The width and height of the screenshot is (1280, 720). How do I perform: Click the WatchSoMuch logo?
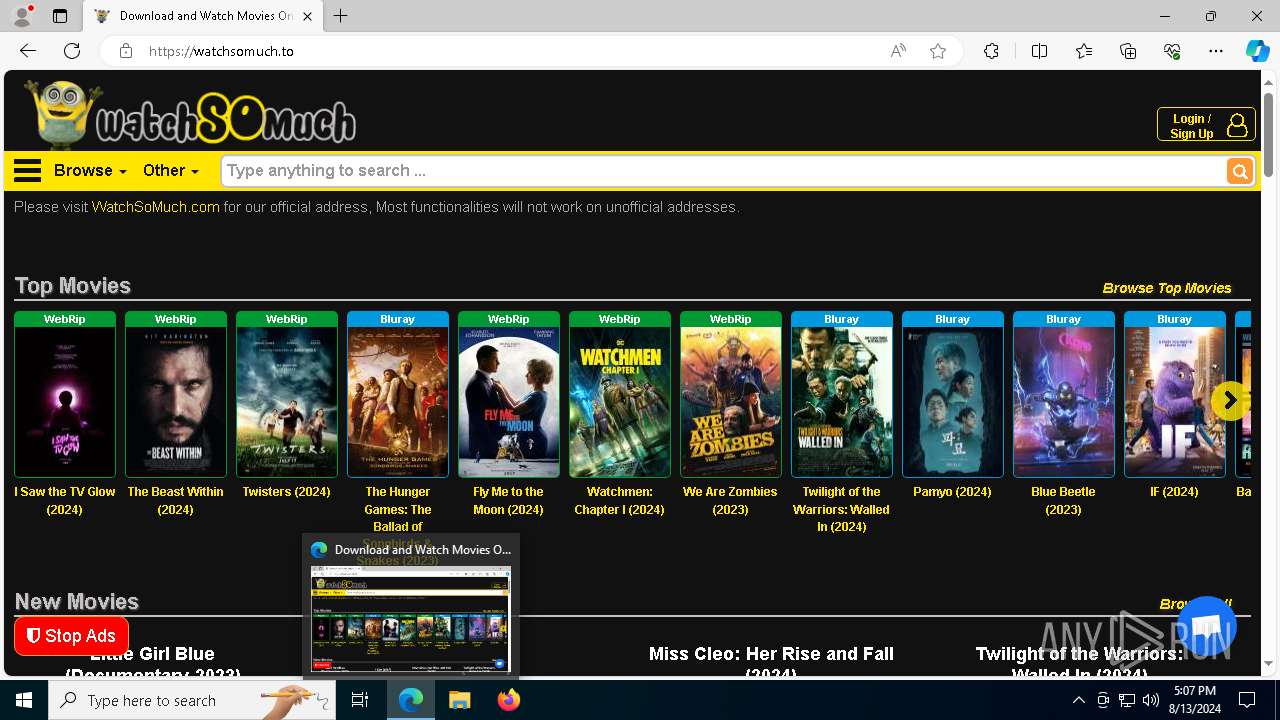click(190, 114)
